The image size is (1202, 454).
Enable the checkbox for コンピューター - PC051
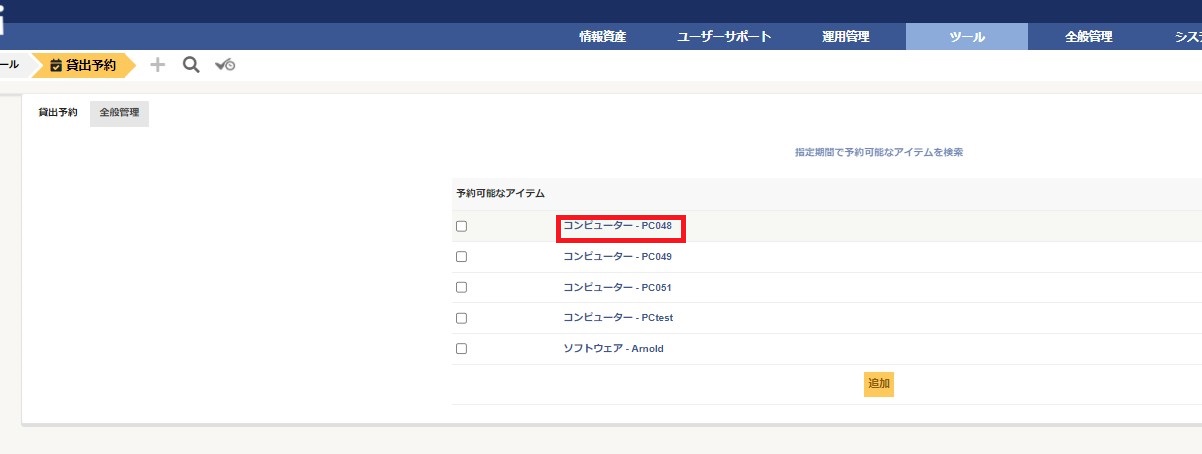461,287
